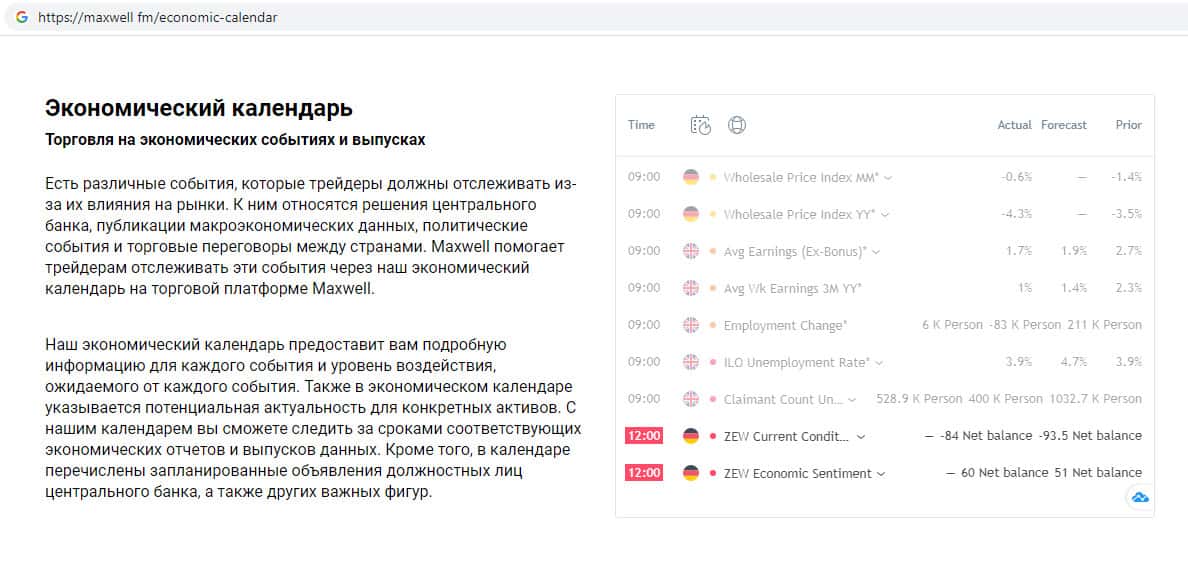Open the Avg Wk Earnings 3M YY event
The image size is (1188, 562).
tap(792, 288)
